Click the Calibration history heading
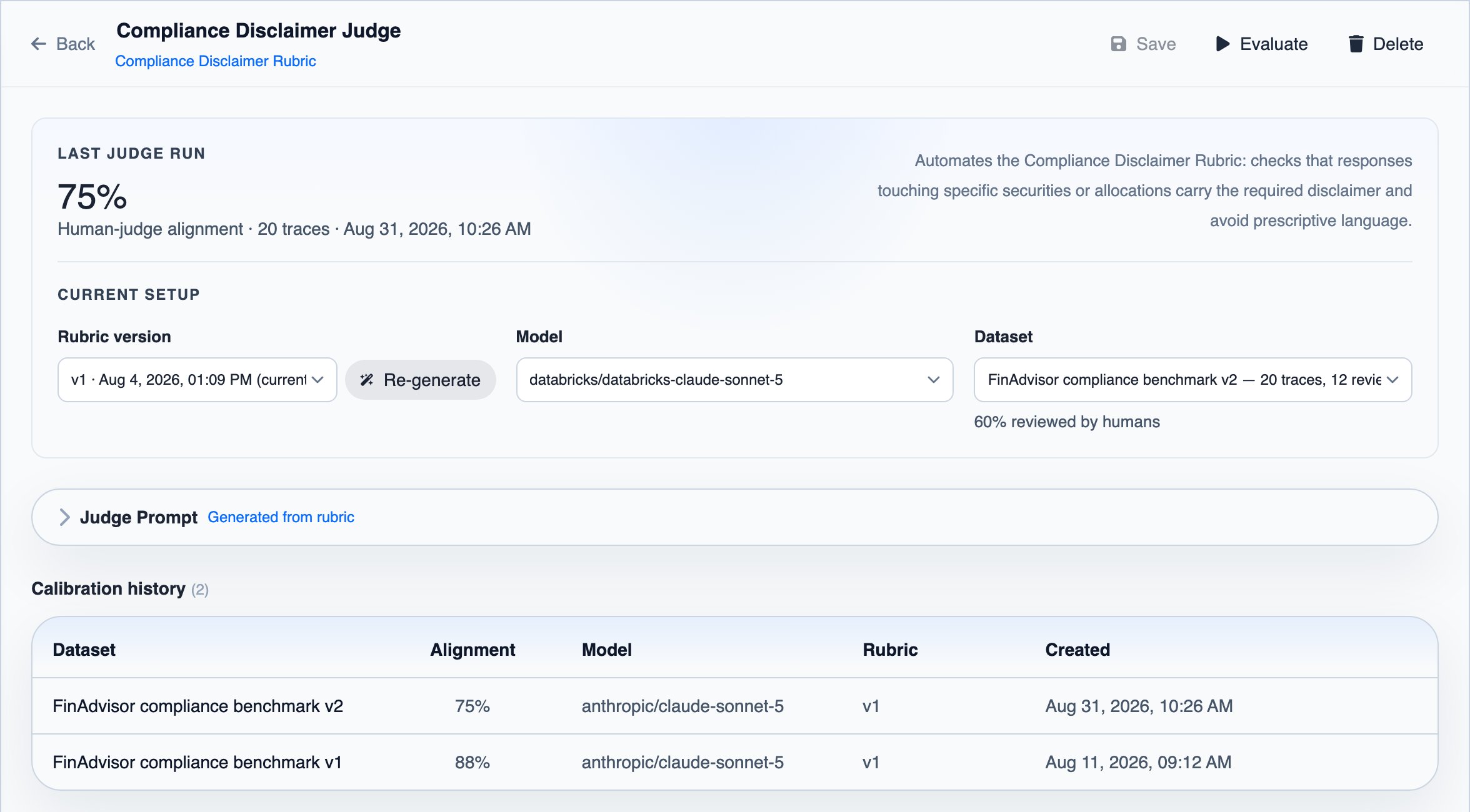Screen dimensions: 1470x812 [x=108, y=588]
